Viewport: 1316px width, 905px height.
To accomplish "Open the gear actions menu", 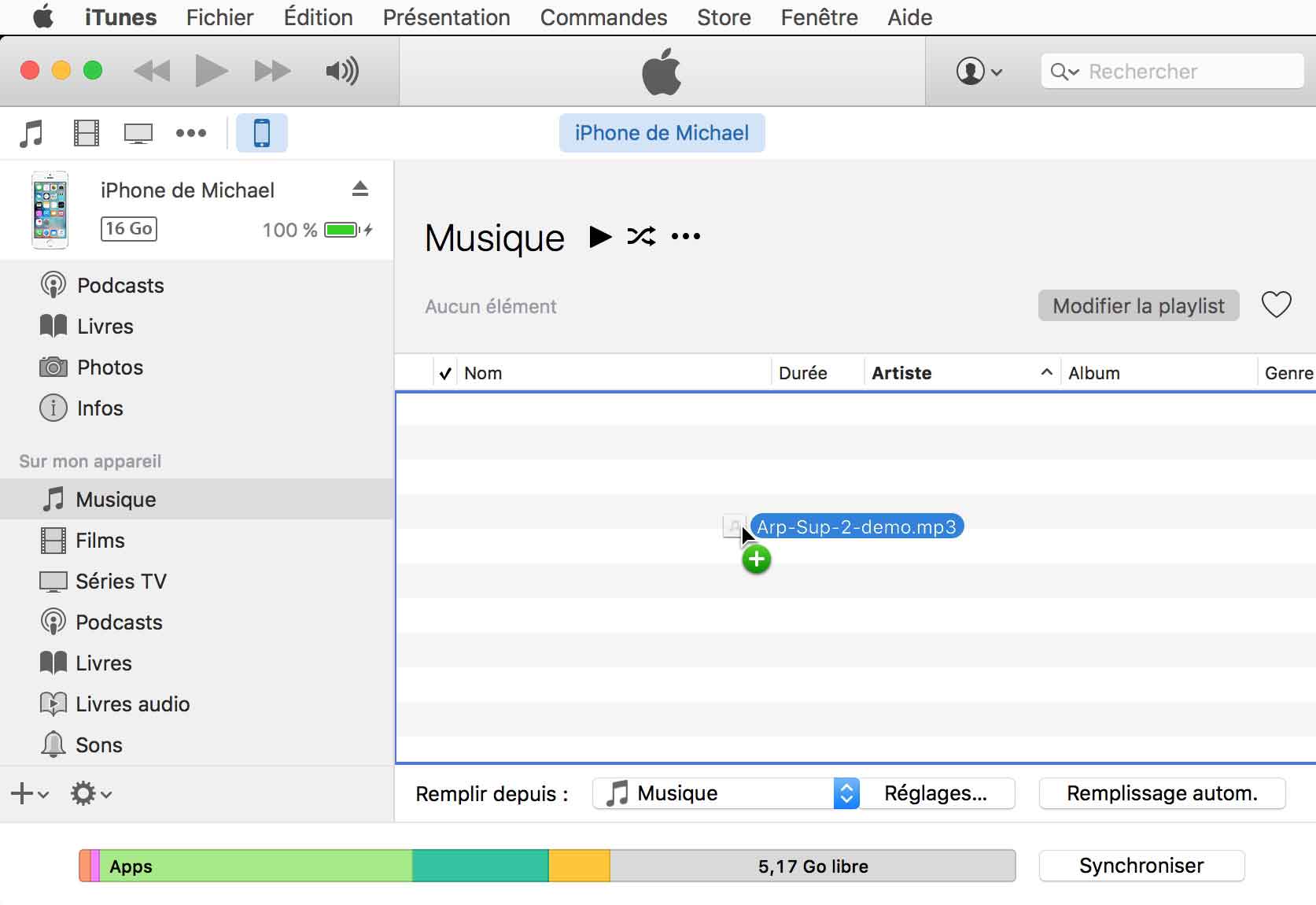I will point(90,793).
